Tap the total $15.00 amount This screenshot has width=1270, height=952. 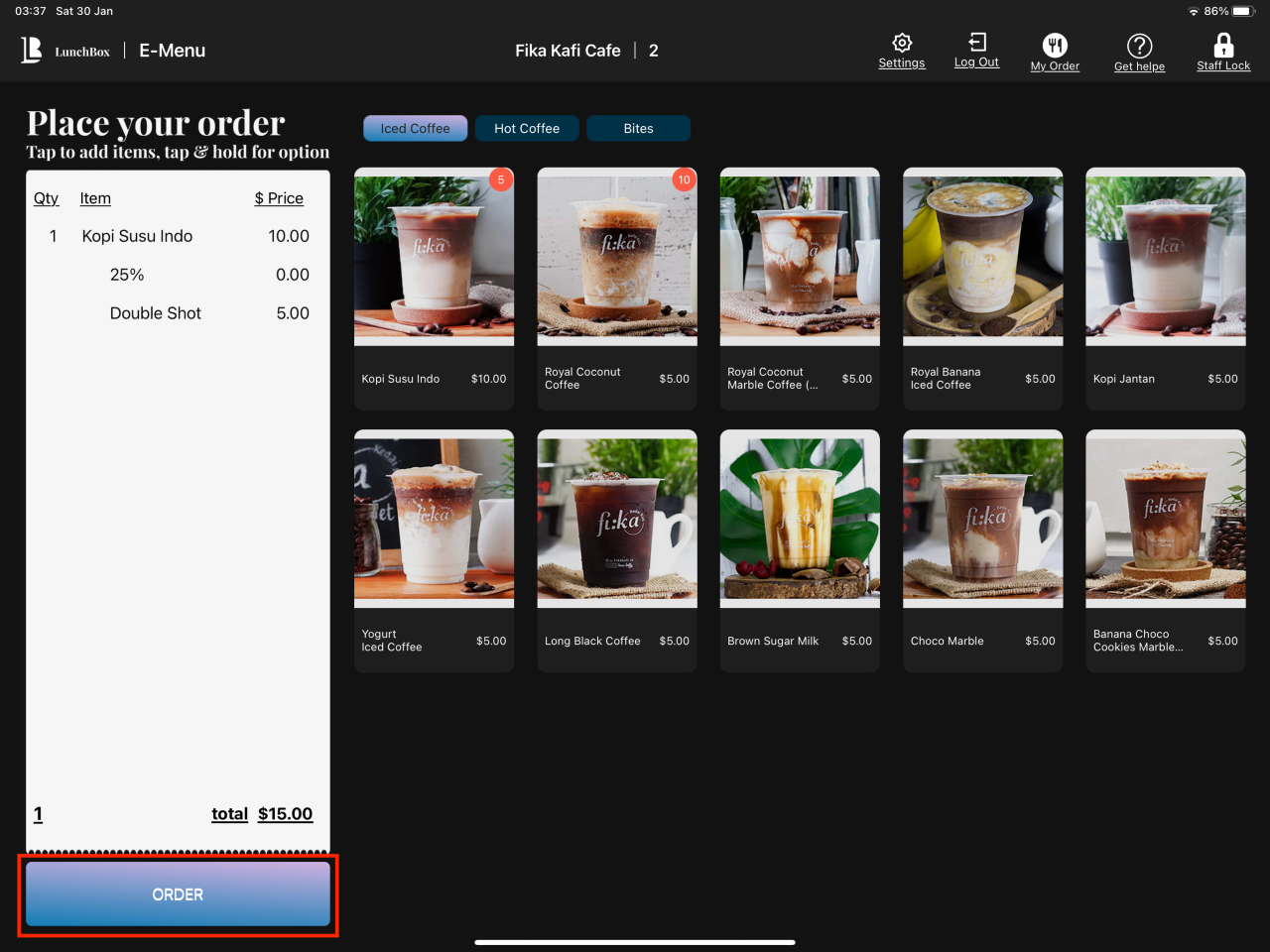pyautogui.click(x=285, y=814)
